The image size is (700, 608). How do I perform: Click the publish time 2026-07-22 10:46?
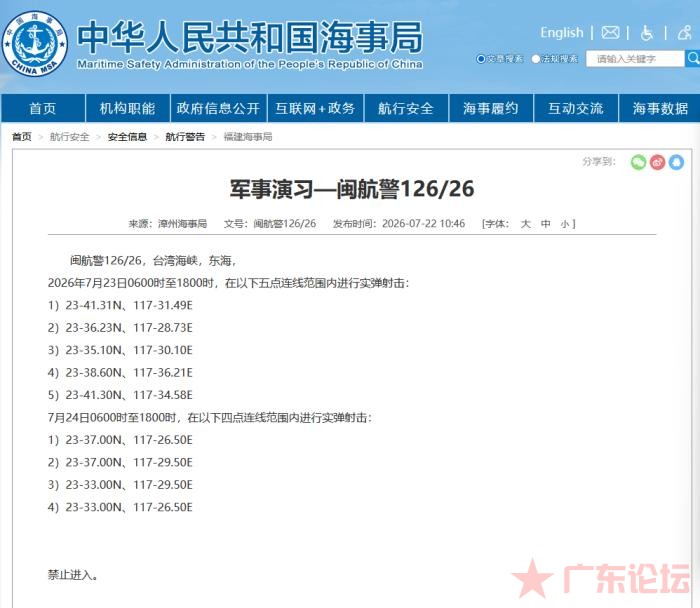(x=424, y=223)
